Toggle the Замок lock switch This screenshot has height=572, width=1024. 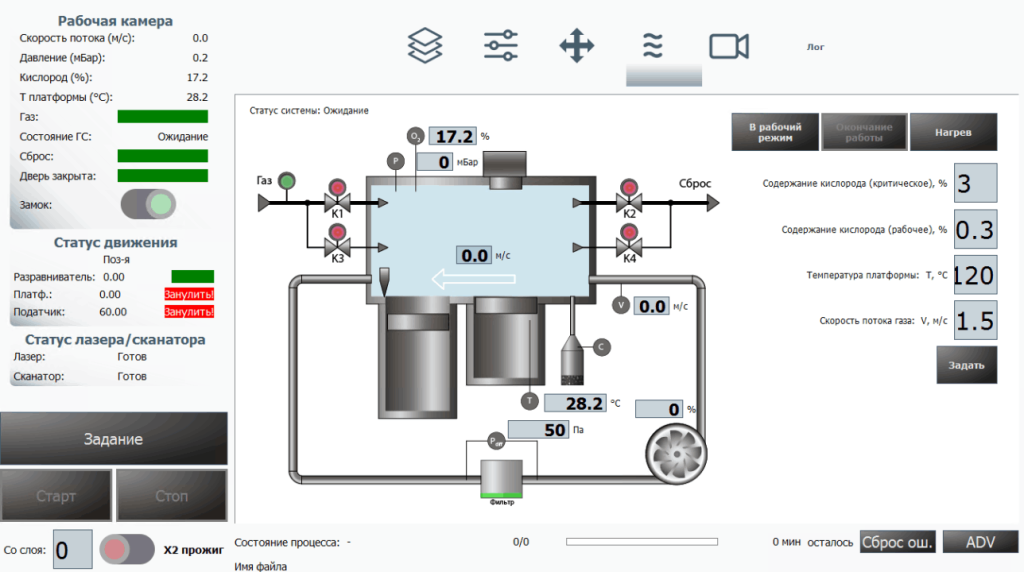[x=147, y=205]
